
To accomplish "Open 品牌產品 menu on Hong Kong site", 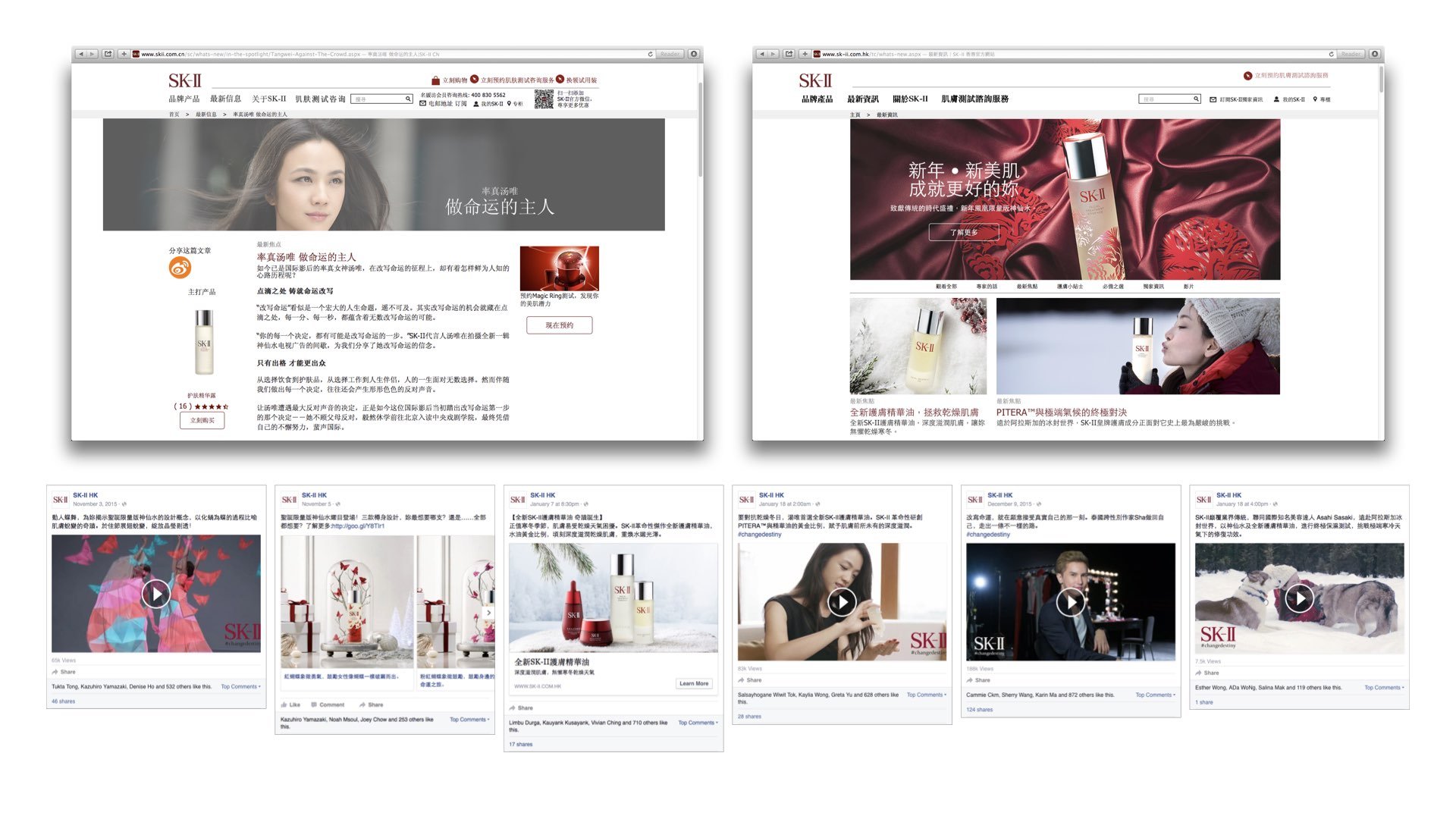I will click(x=817, y=99).
